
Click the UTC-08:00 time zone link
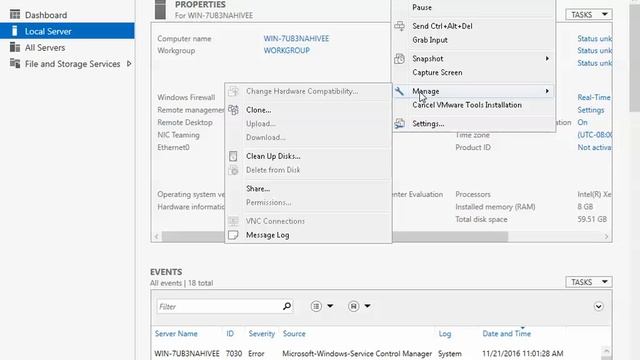tap(595, 135)
